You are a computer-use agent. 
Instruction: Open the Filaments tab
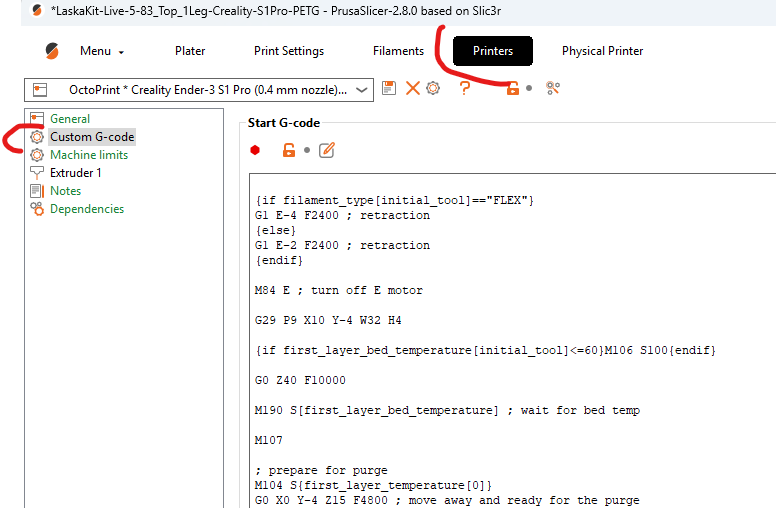click(398, 51)
